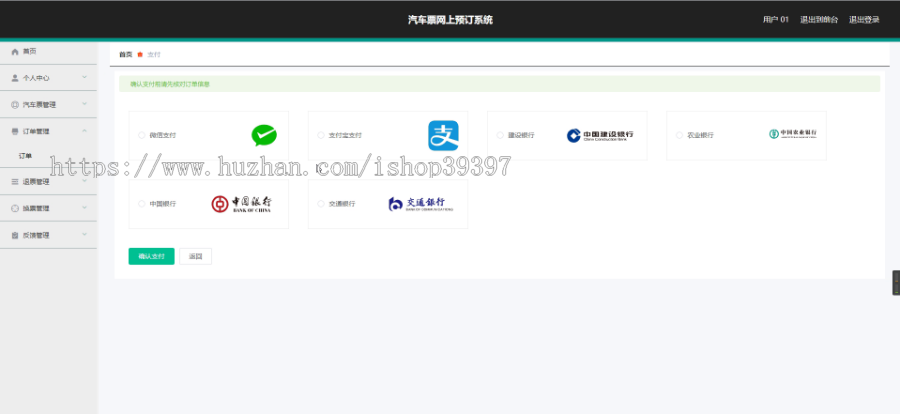
Task: Click the Bank of Communications logo
Action: pos(420,204)
